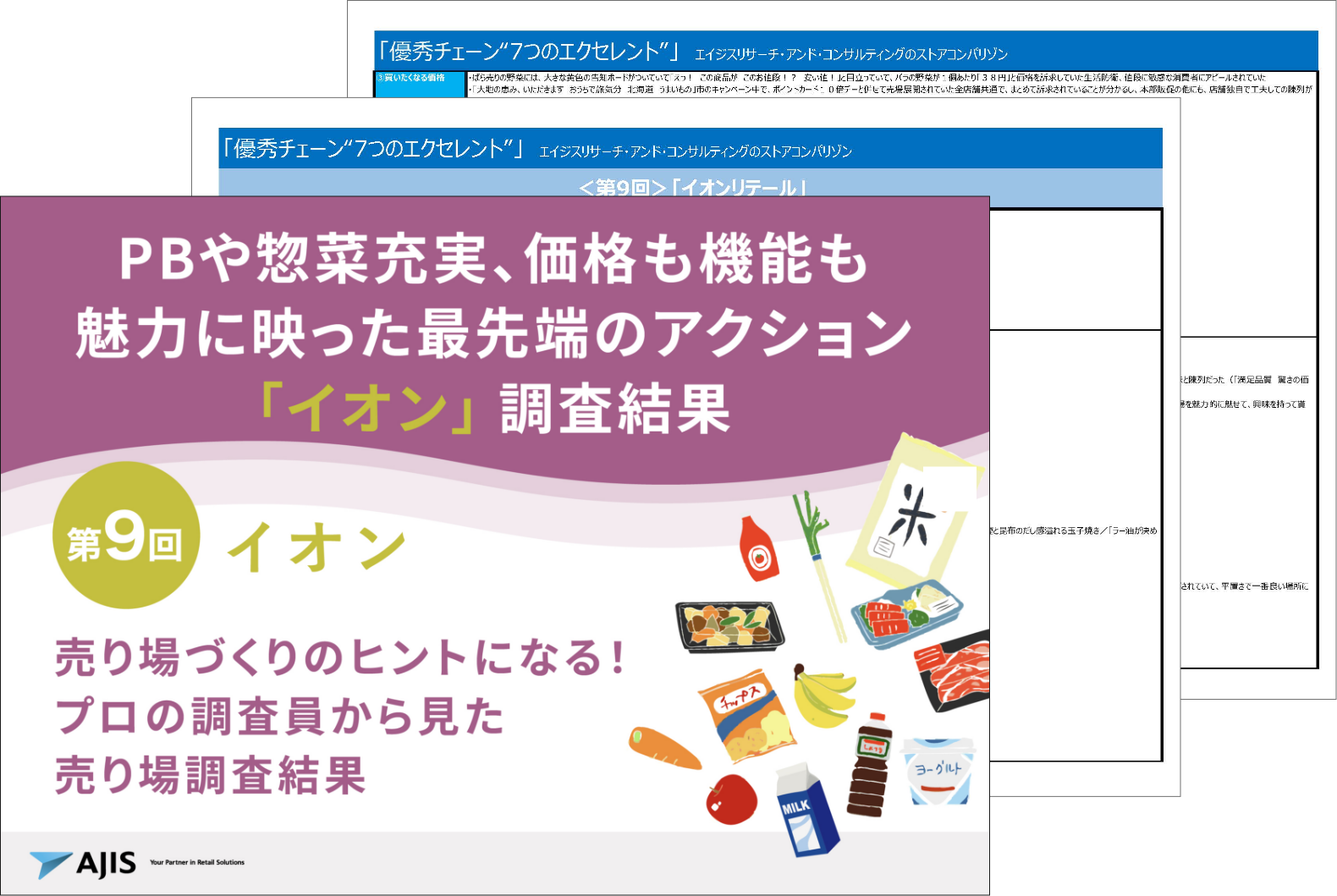Click the bottom line 売り場調査結果
The image size is (1337, 896).
[x=211, y=775]
